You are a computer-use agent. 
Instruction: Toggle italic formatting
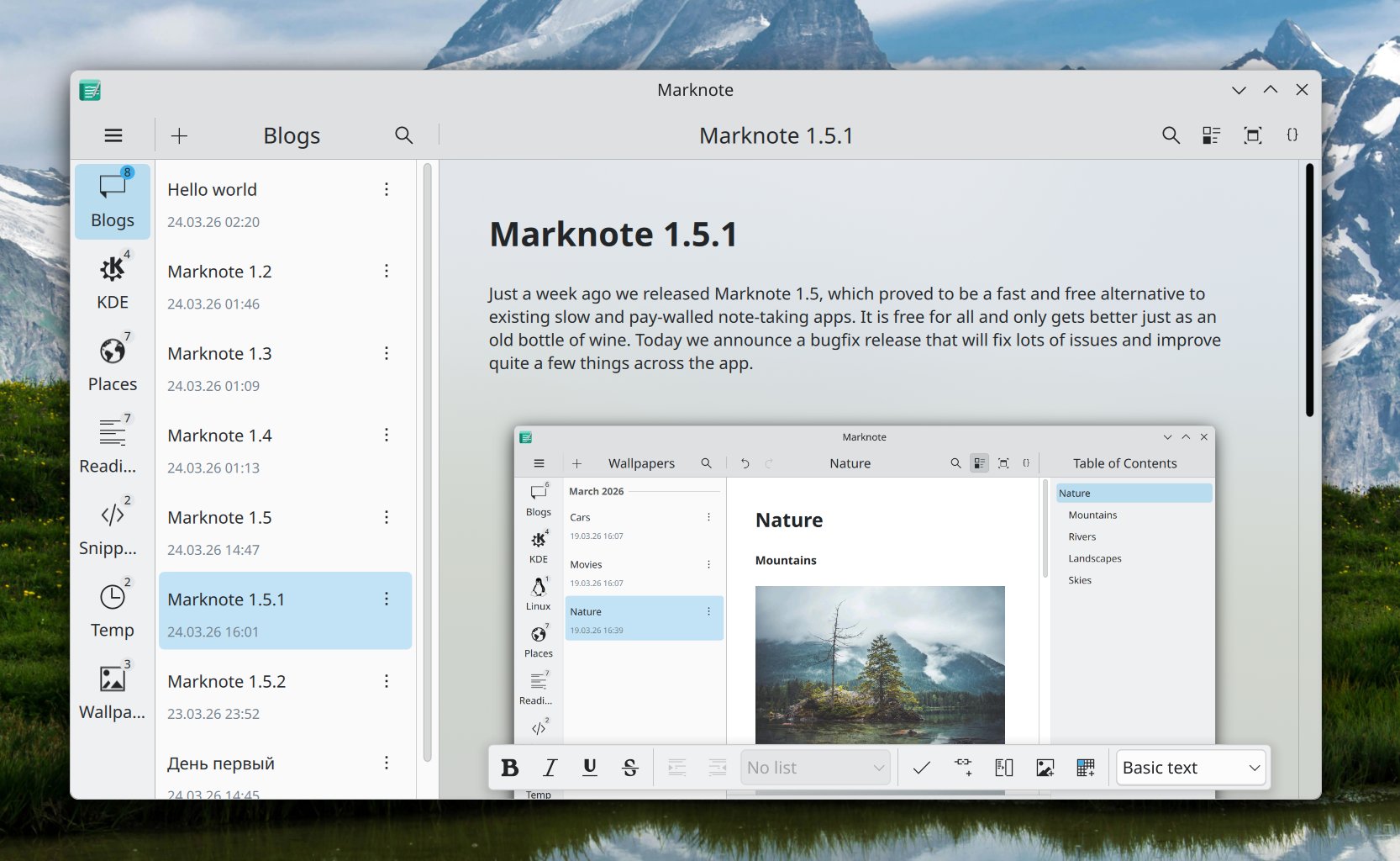click(x=550, y=768)
